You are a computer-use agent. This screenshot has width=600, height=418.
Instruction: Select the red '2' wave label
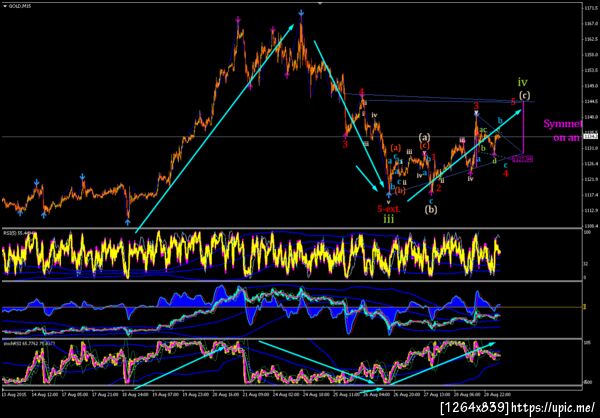pyautogui.click(x=439, y=188)
